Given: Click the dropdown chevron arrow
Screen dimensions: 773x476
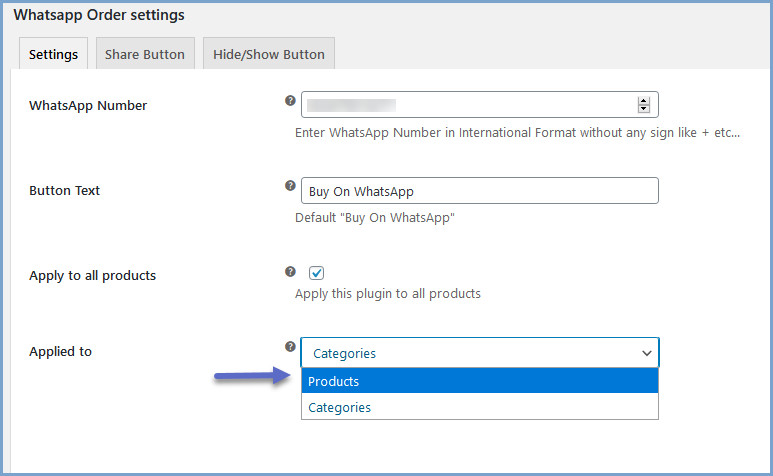Looking at the screenshot, I should coord(647,352).
